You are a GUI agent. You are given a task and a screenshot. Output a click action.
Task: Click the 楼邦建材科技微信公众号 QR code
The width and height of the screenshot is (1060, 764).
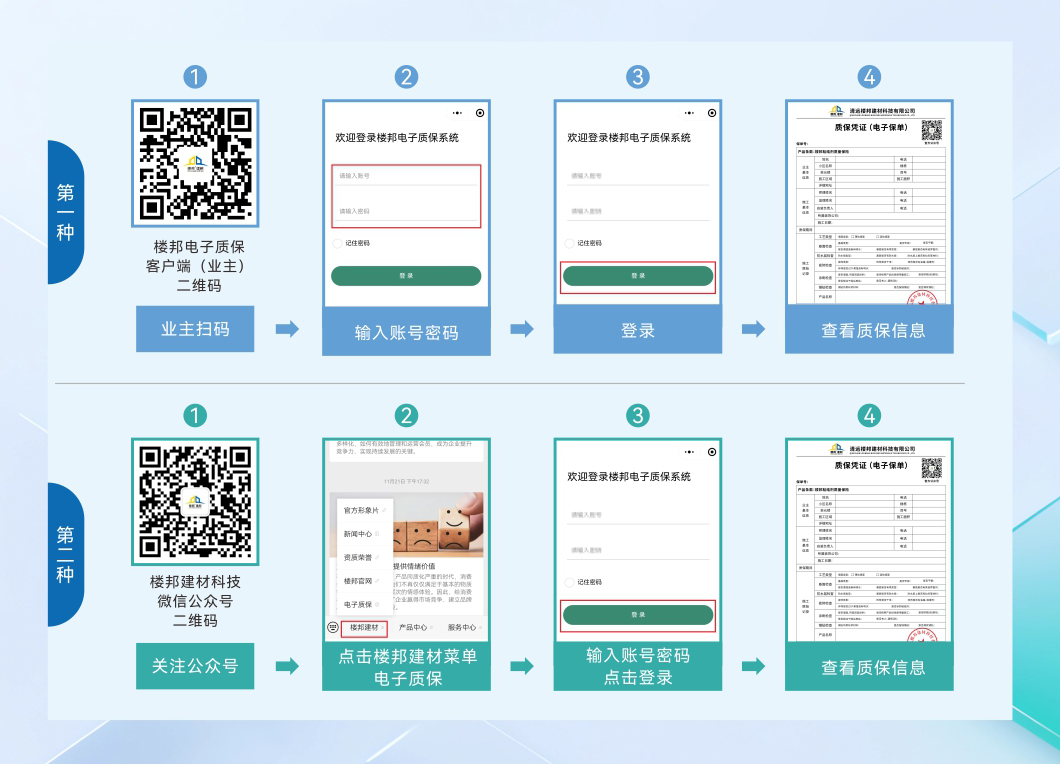(195, 502)
